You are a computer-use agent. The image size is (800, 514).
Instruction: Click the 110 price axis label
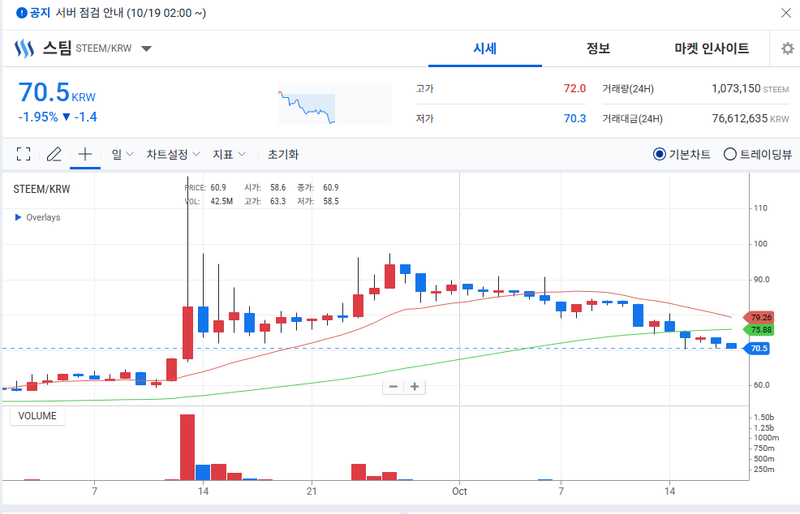(761, 208)
